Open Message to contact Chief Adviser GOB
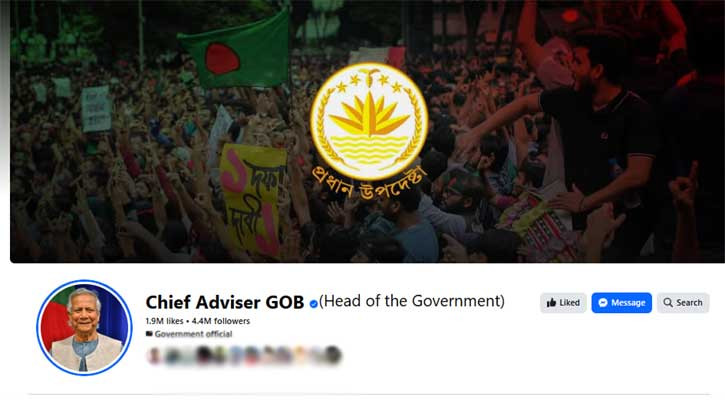725x400 pixels. point(621,303)
